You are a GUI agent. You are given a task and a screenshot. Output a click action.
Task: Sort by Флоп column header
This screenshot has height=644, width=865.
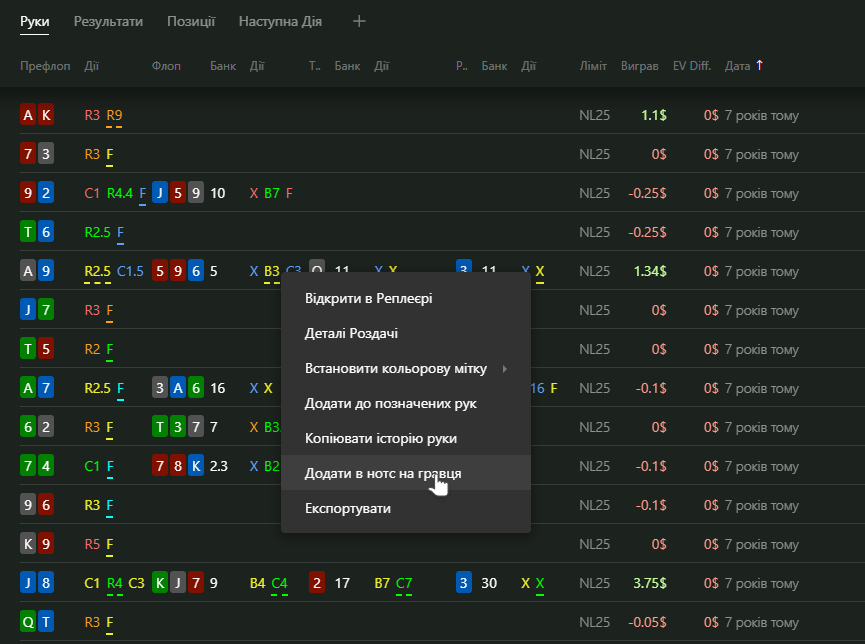click(x=166, y=66)
